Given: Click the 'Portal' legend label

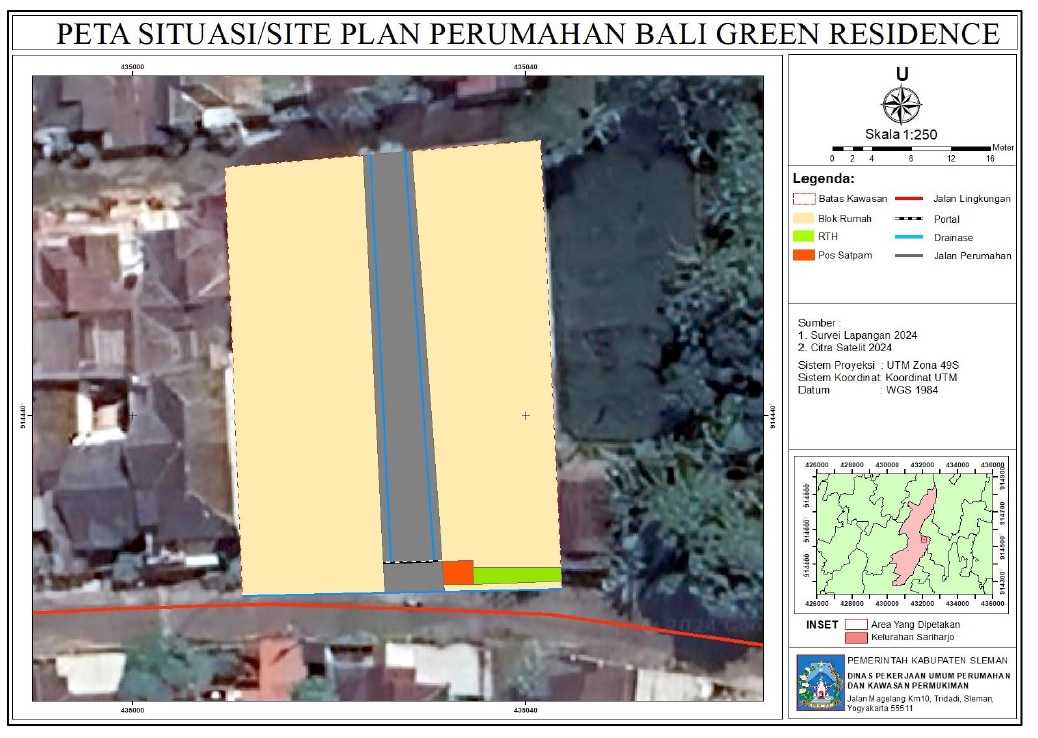Looking at the screenshot, I should 947,219.
